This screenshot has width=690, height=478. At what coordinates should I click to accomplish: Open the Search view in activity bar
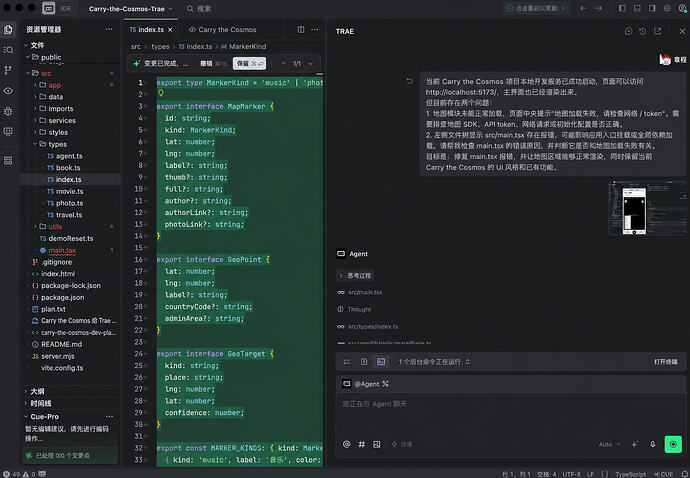[8, 50]
